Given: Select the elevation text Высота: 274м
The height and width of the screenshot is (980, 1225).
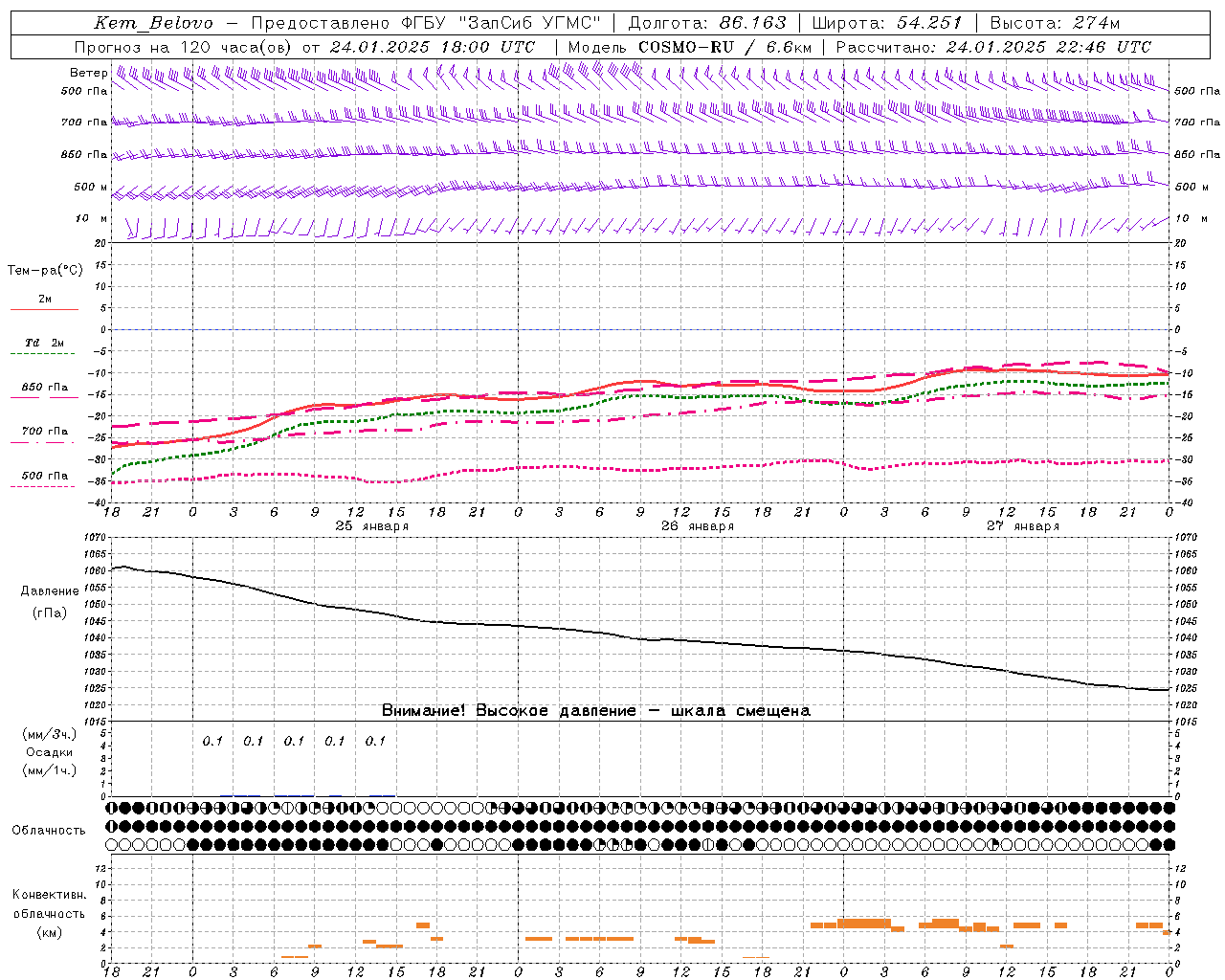Looking at the screenshot, I should pyautogui.click(x=1055, y=23).
